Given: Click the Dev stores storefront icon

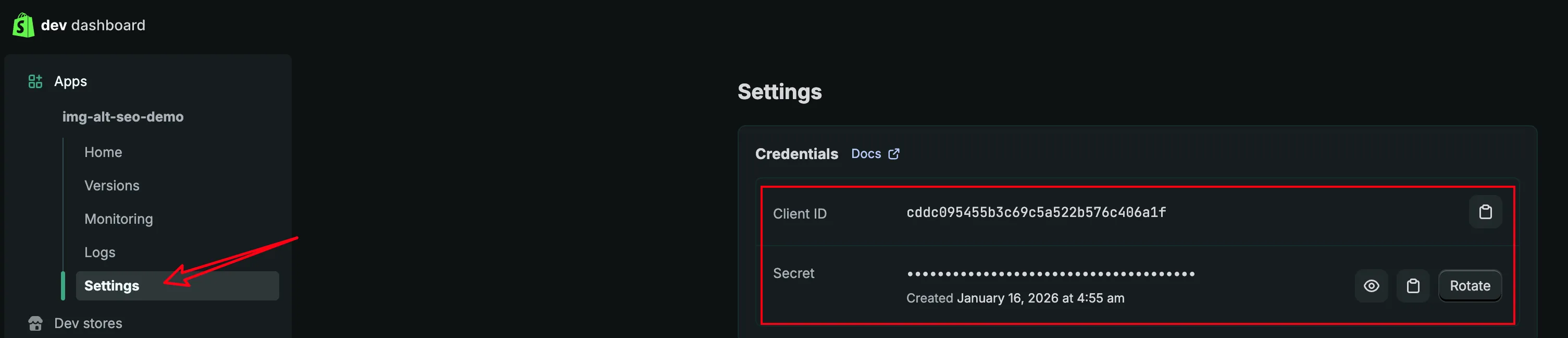Looking at the screenshot, I should (x=36, y=323).
